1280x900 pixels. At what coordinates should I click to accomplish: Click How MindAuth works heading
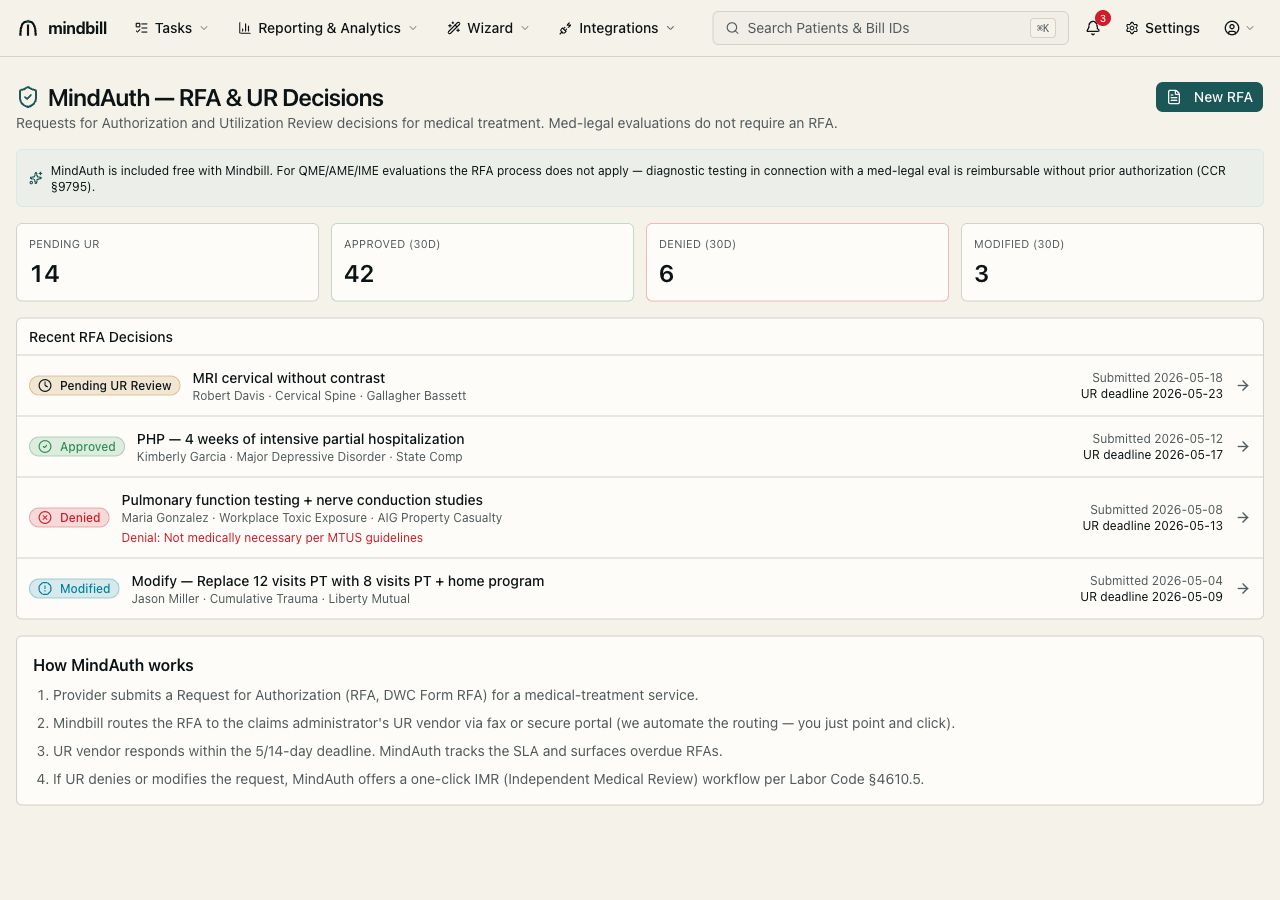(113, 665)
